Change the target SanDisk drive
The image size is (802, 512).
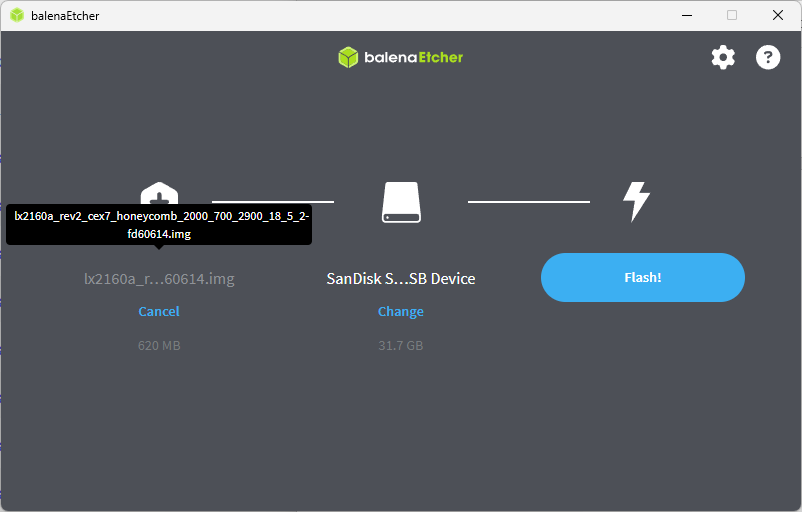(x=400, y=311)
